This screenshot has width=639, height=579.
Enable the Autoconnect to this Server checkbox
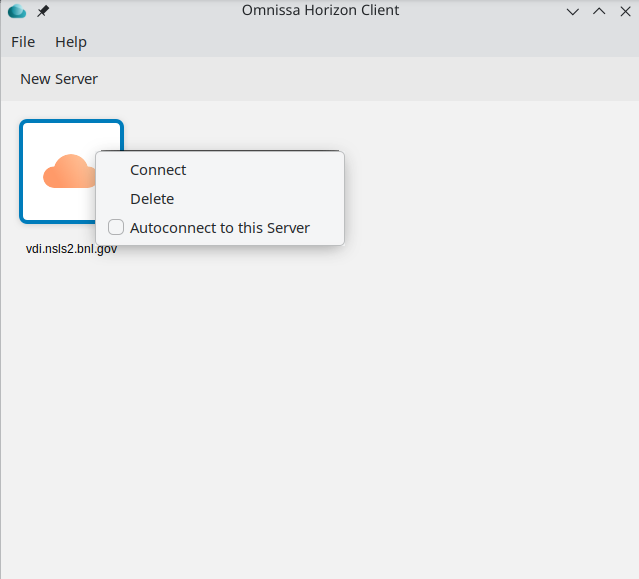(116, 227)
